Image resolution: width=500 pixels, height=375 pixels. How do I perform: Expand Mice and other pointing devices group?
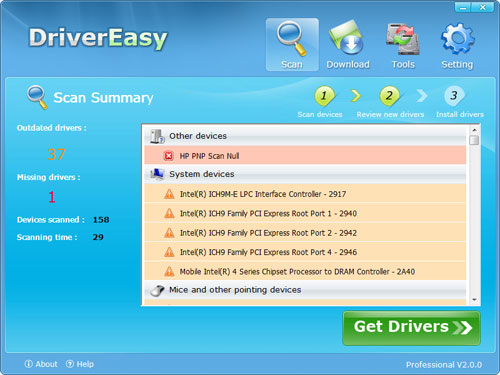point(305,290)
